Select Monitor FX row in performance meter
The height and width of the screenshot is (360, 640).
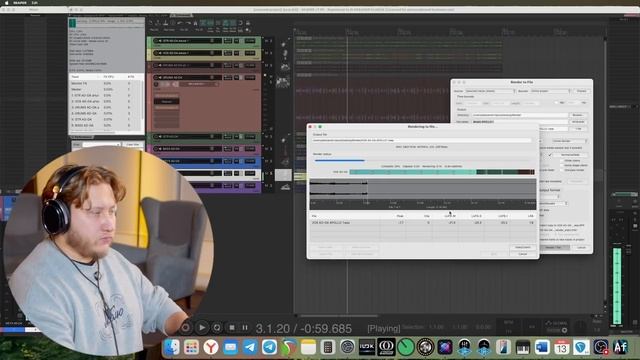tap(106, 83)
